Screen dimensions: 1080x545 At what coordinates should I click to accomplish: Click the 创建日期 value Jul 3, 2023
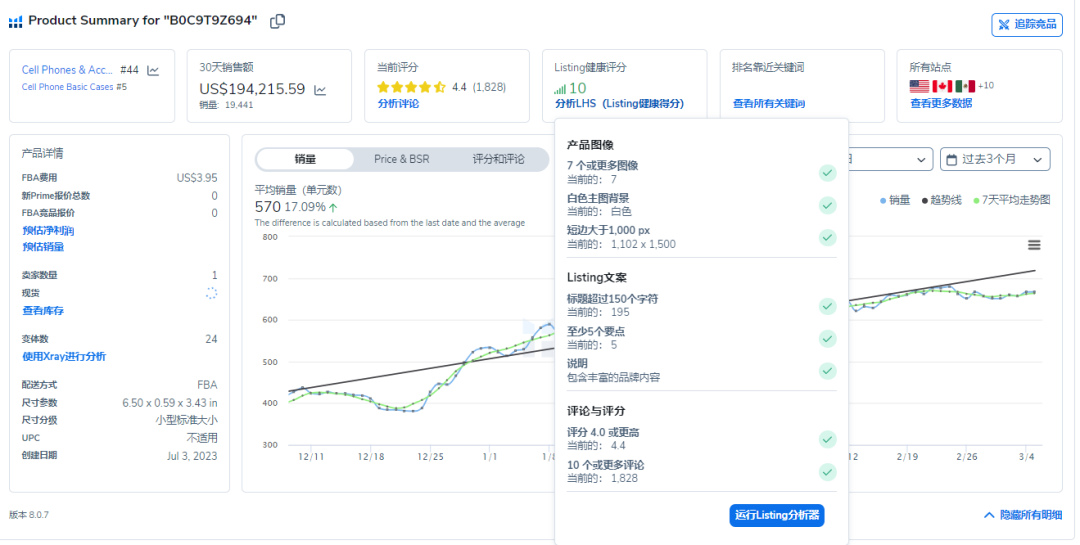[192, 456]
